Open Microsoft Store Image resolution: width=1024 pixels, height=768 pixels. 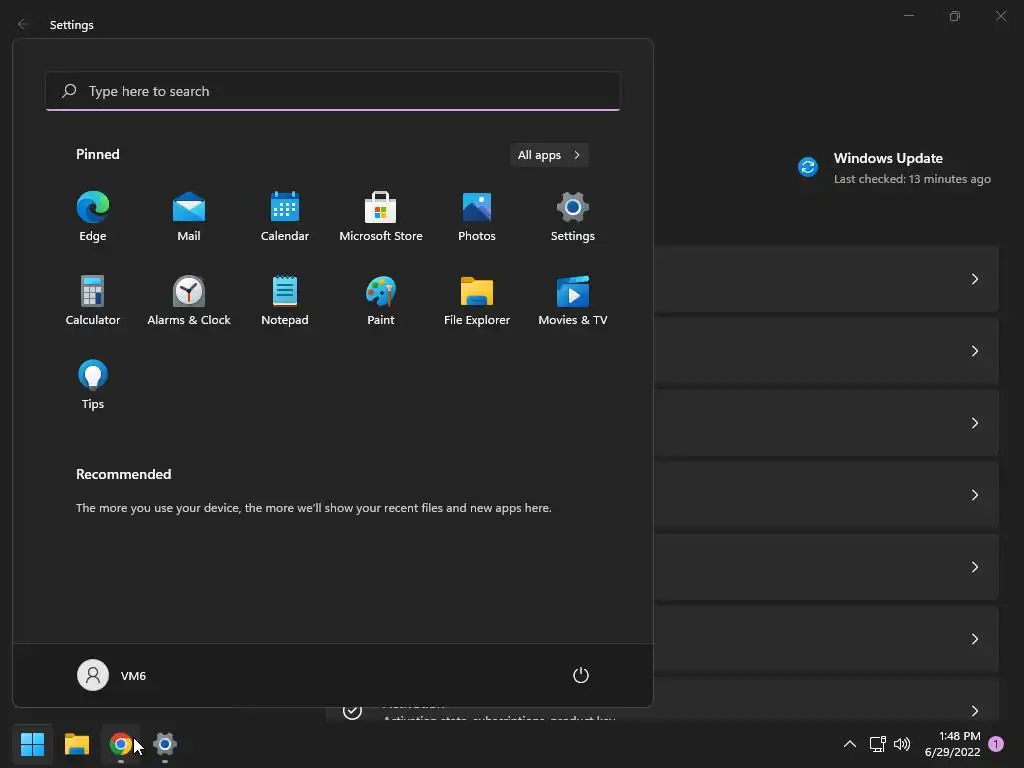(381, 217)
